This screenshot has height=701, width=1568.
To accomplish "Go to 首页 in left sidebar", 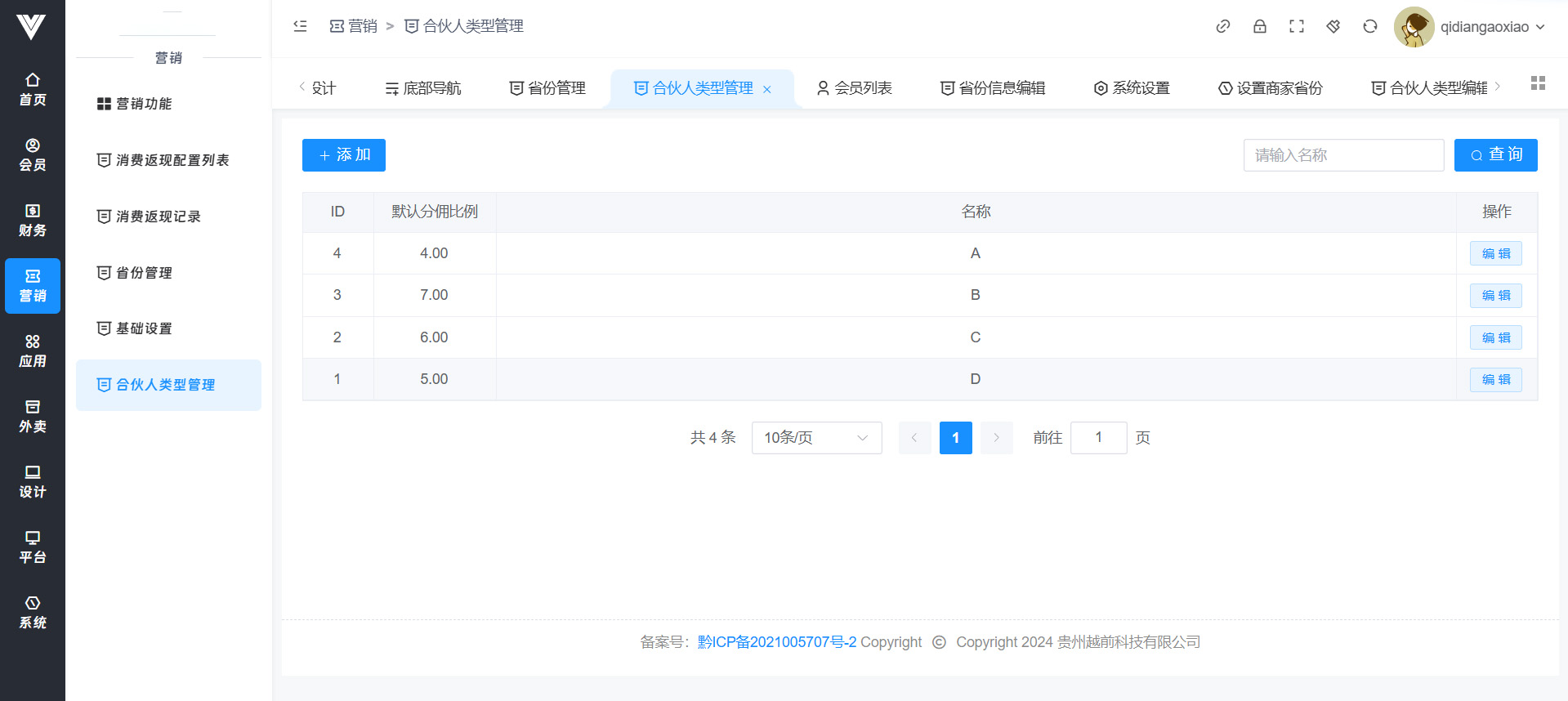I will coord(33,89).
